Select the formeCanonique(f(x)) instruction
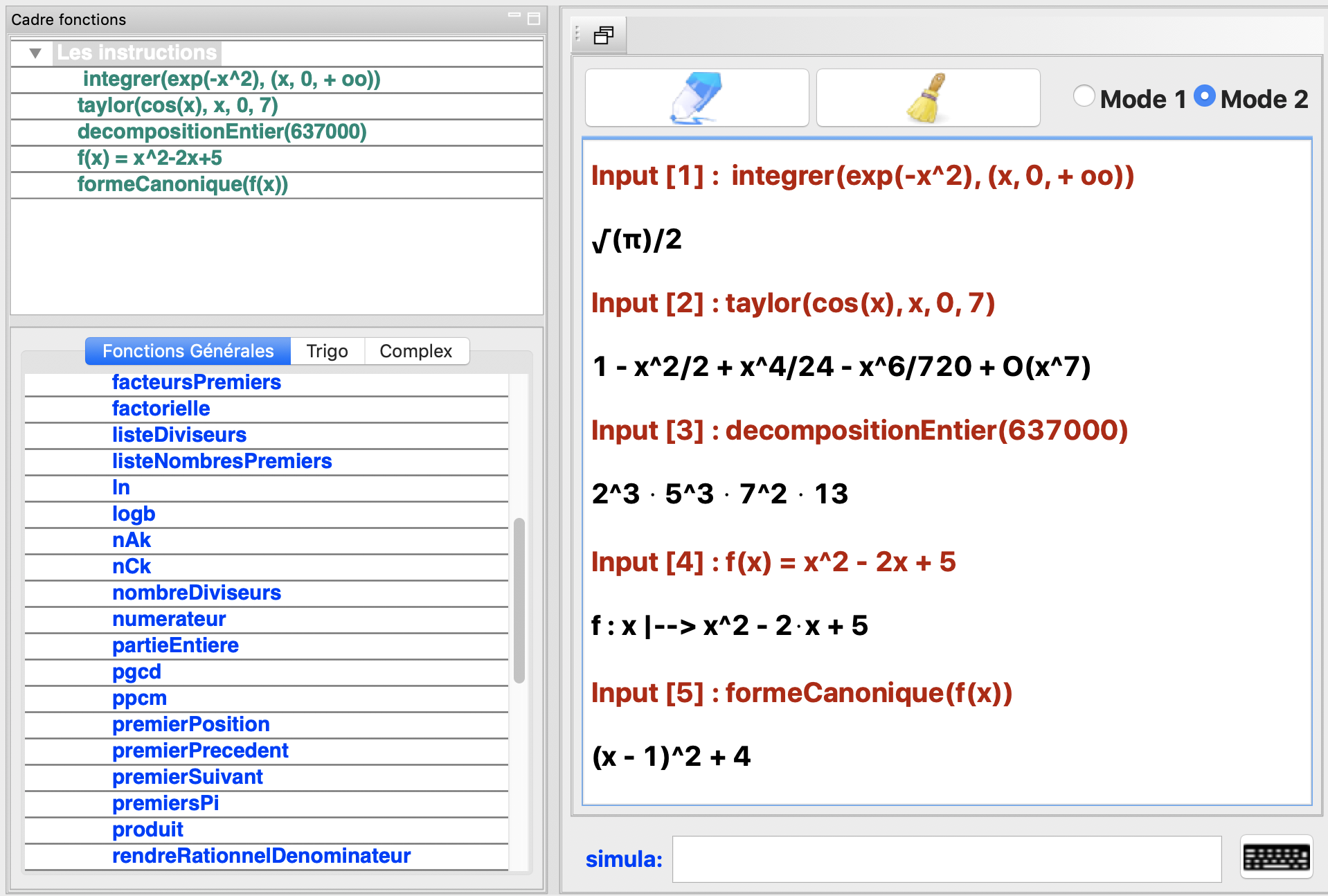 point(183,184)
